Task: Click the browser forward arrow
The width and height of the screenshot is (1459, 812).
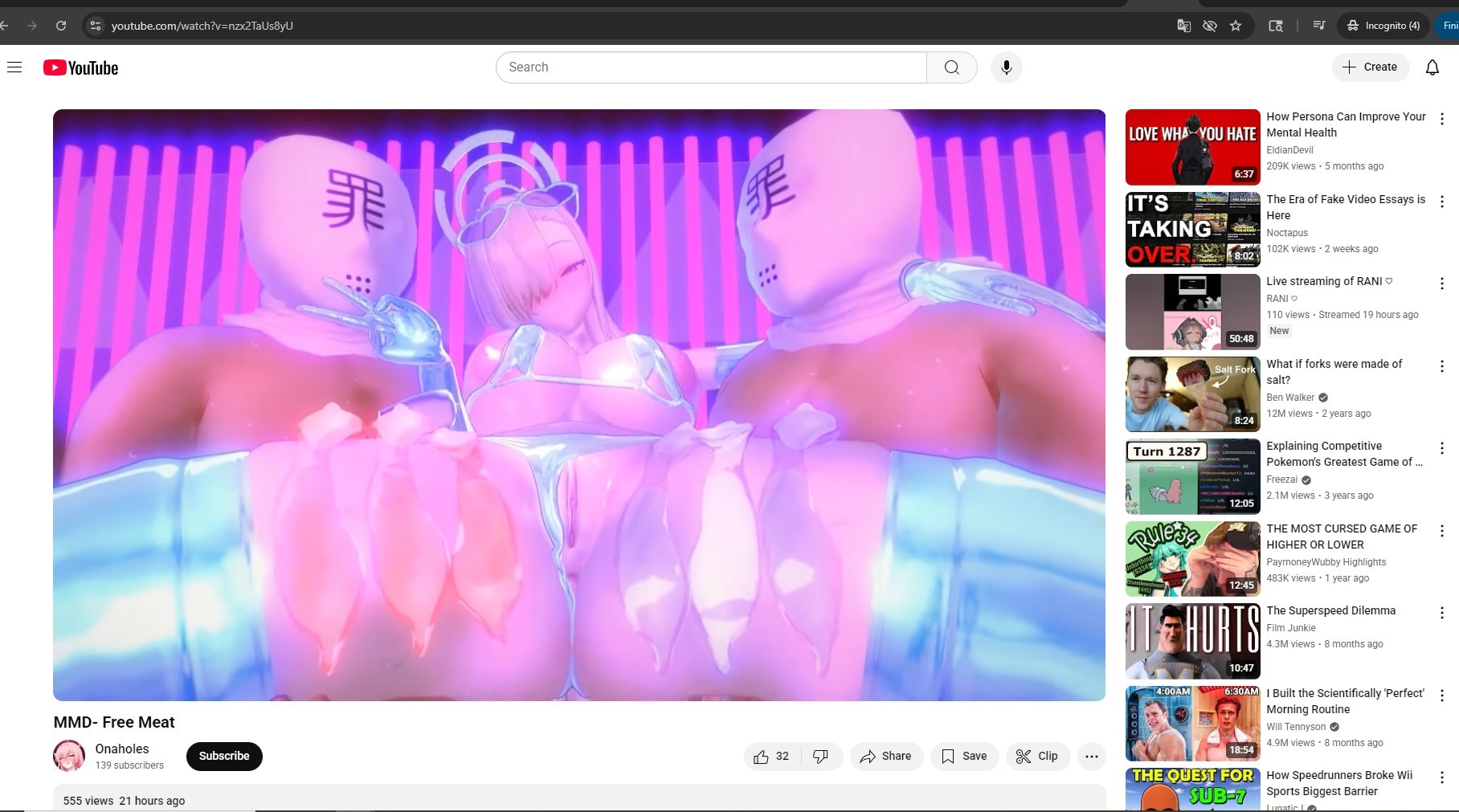Action: point(32,26)
